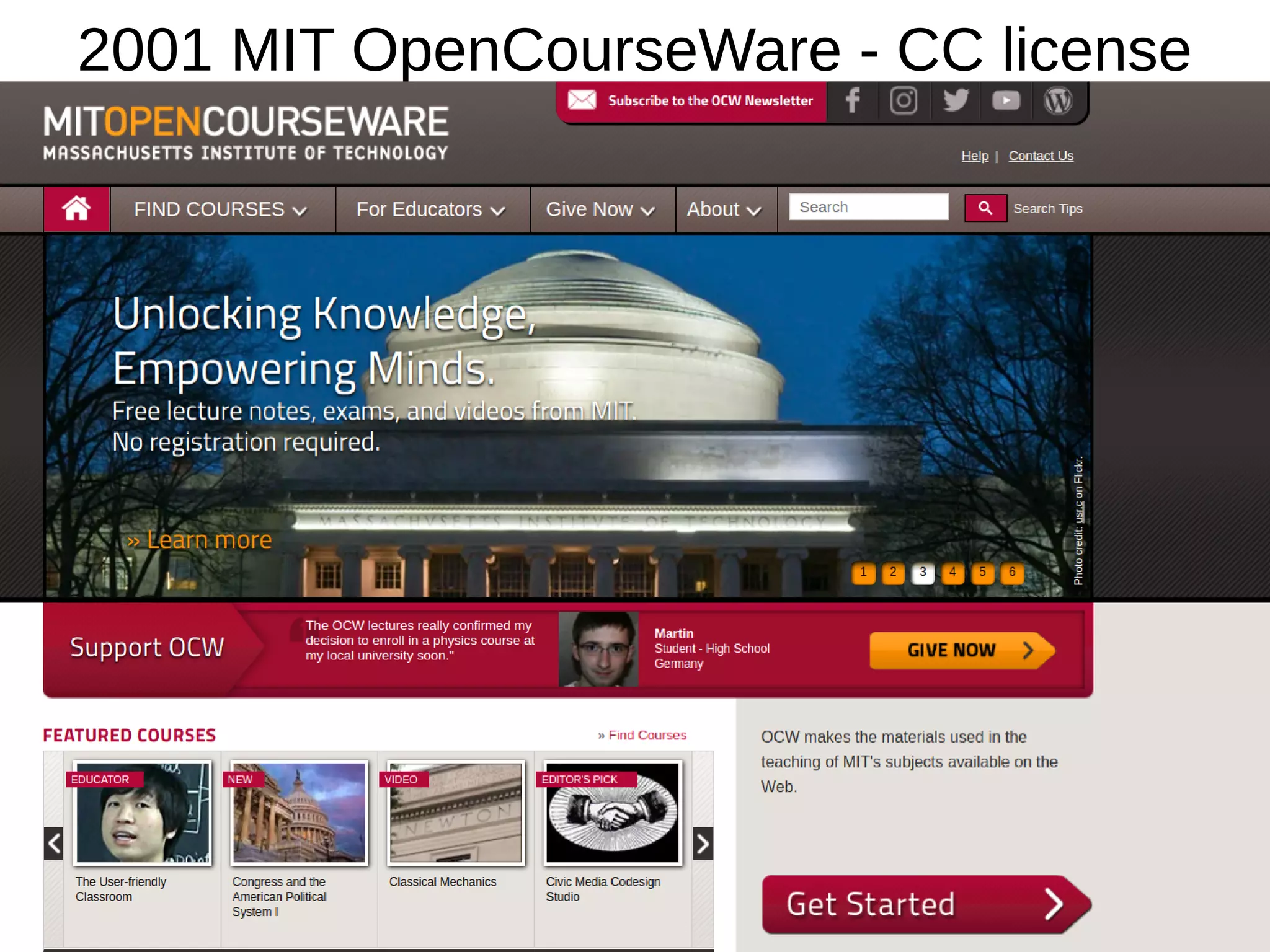Click Civic Media Codesign Studio title
This screenshot has height=952, width=1270.
603,889
